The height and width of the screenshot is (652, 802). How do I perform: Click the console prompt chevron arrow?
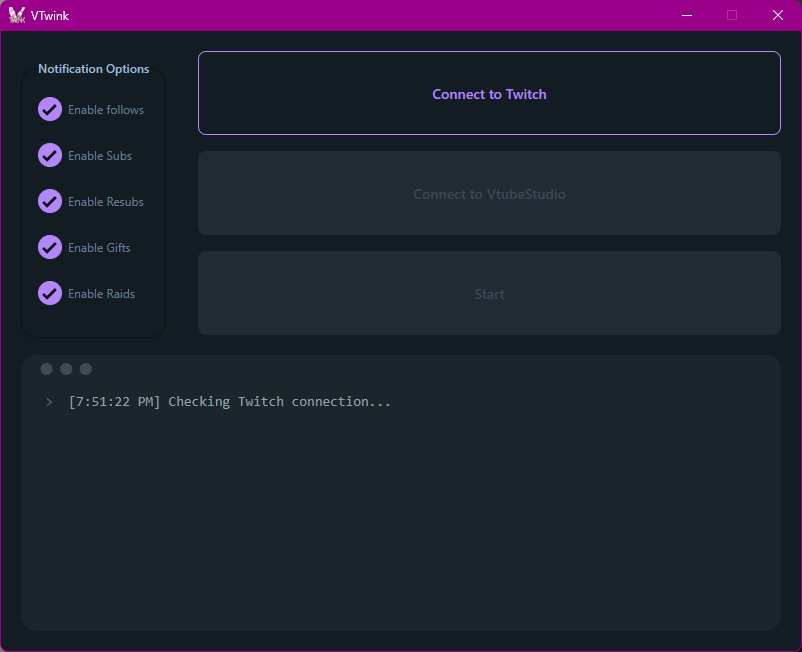49,402
